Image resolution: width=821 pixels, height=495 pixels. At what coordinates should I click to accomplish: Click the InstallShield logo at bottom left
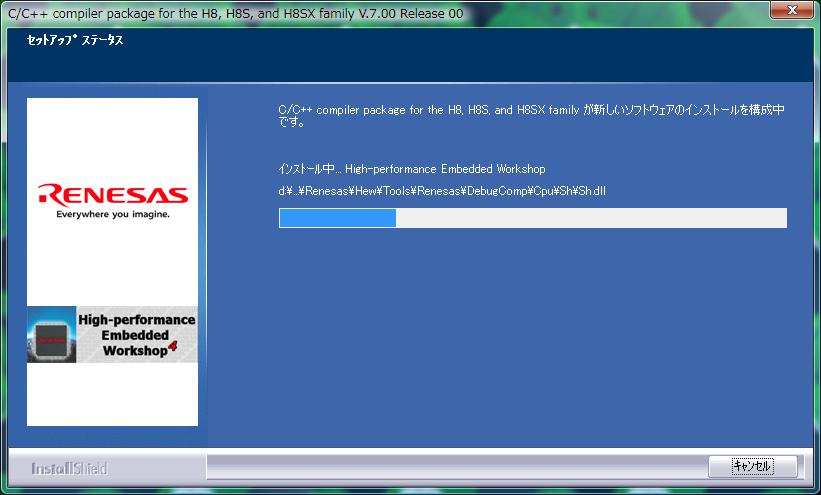(69, 468)
